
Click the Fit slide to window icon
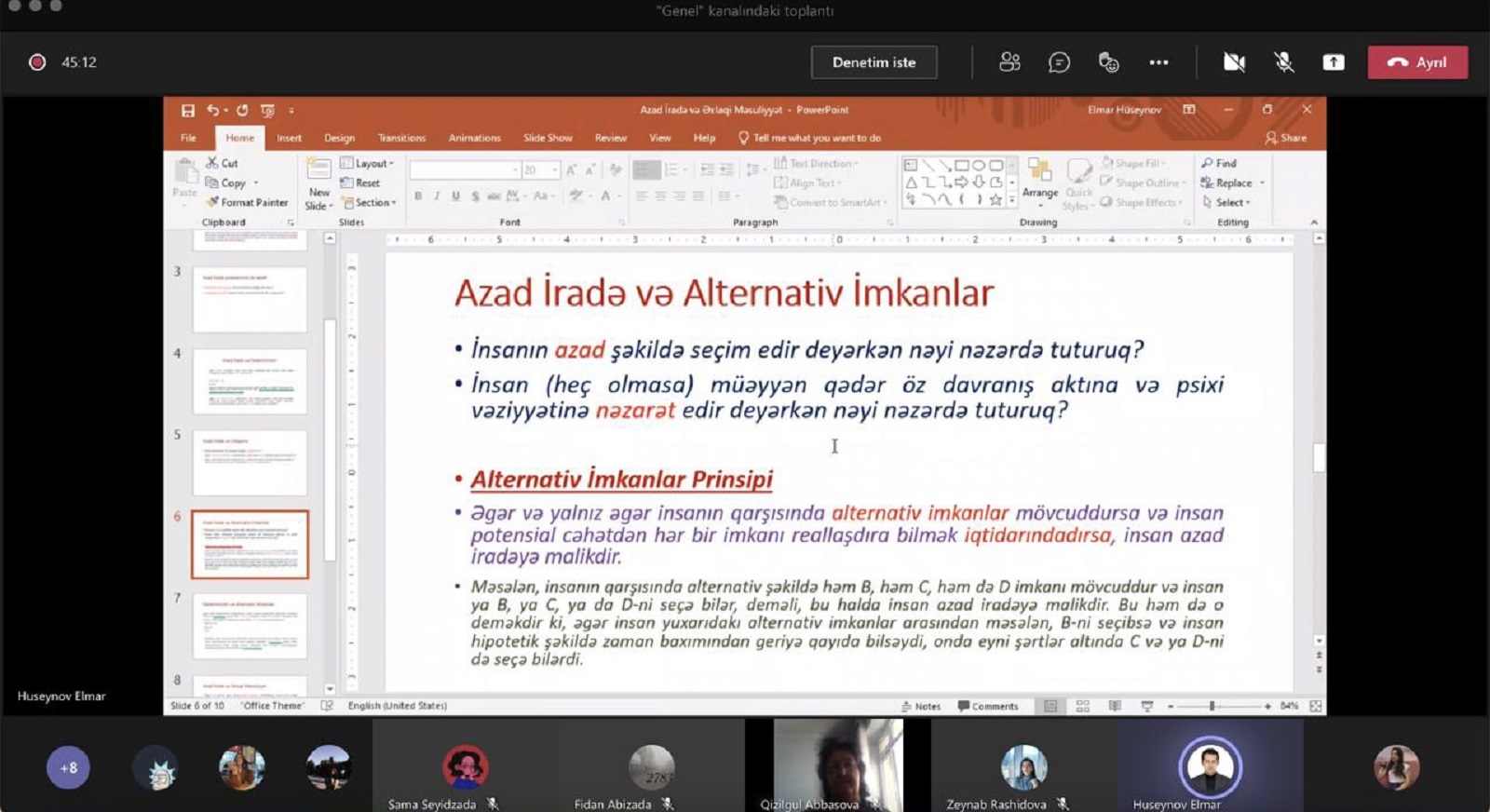[x=1316, y=706]
